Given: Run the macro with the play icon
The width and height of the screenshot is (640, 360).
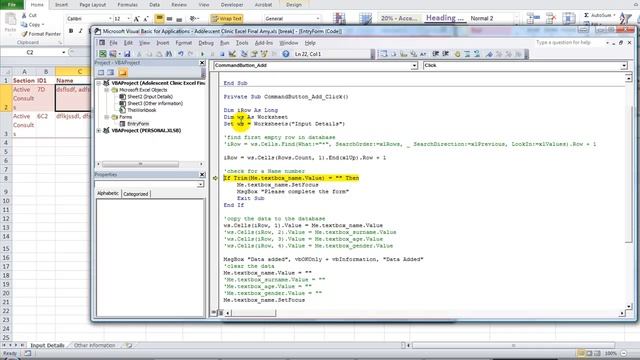Looking at the screenshot, I should (x=202, y=54).
